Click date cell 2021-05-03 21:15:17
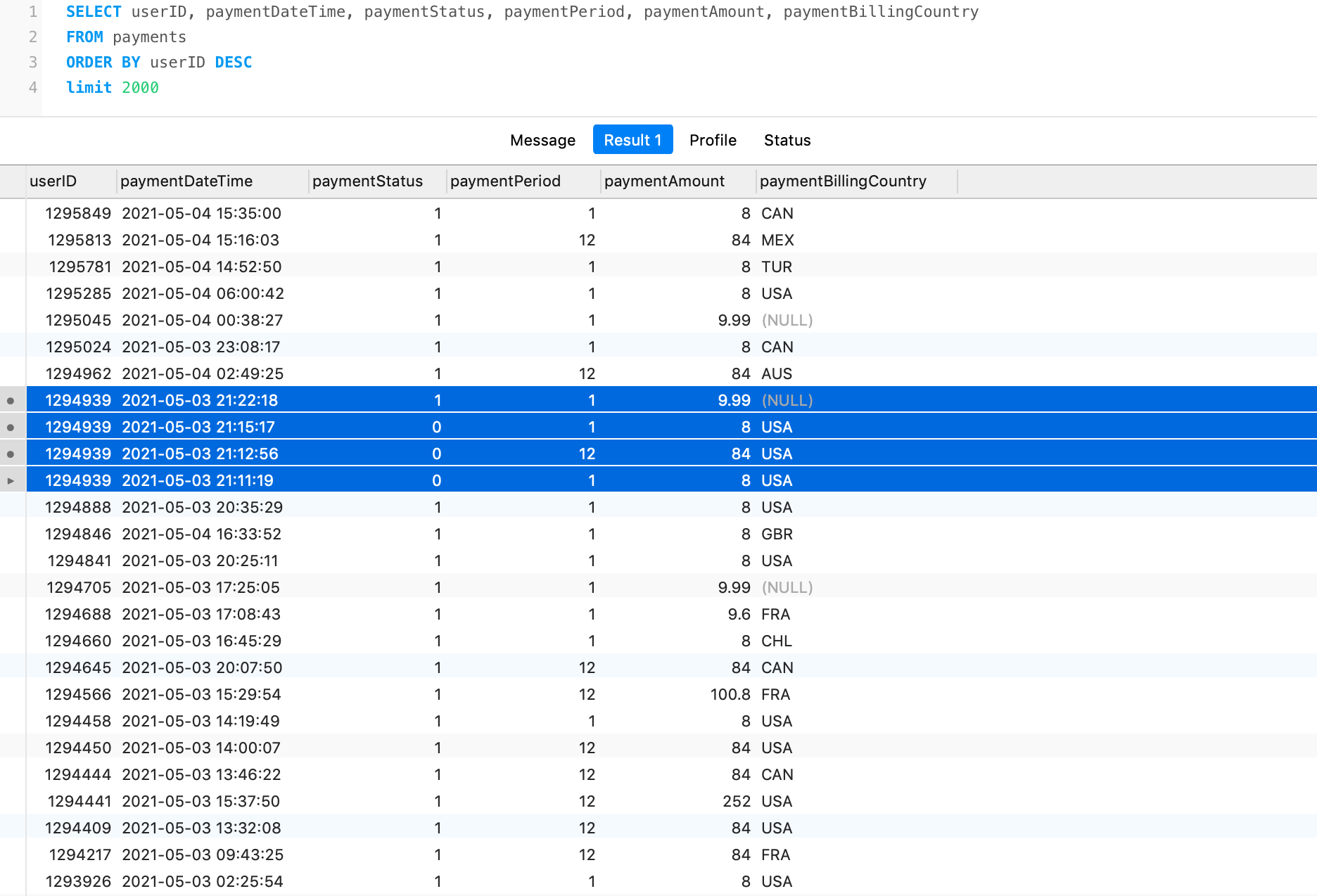The width and height of the screenshot is (1317, 896). pos(198,427)
